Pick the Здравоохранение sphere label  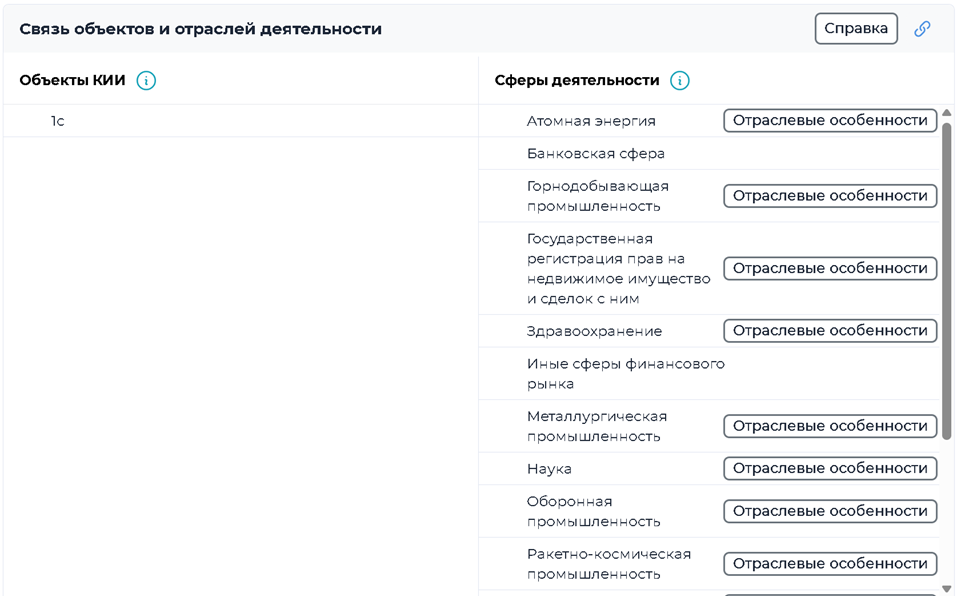point(594,331)
